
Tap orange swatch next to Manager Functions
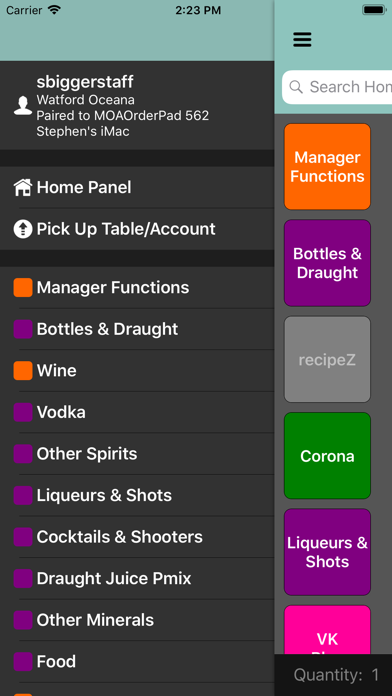23,288
